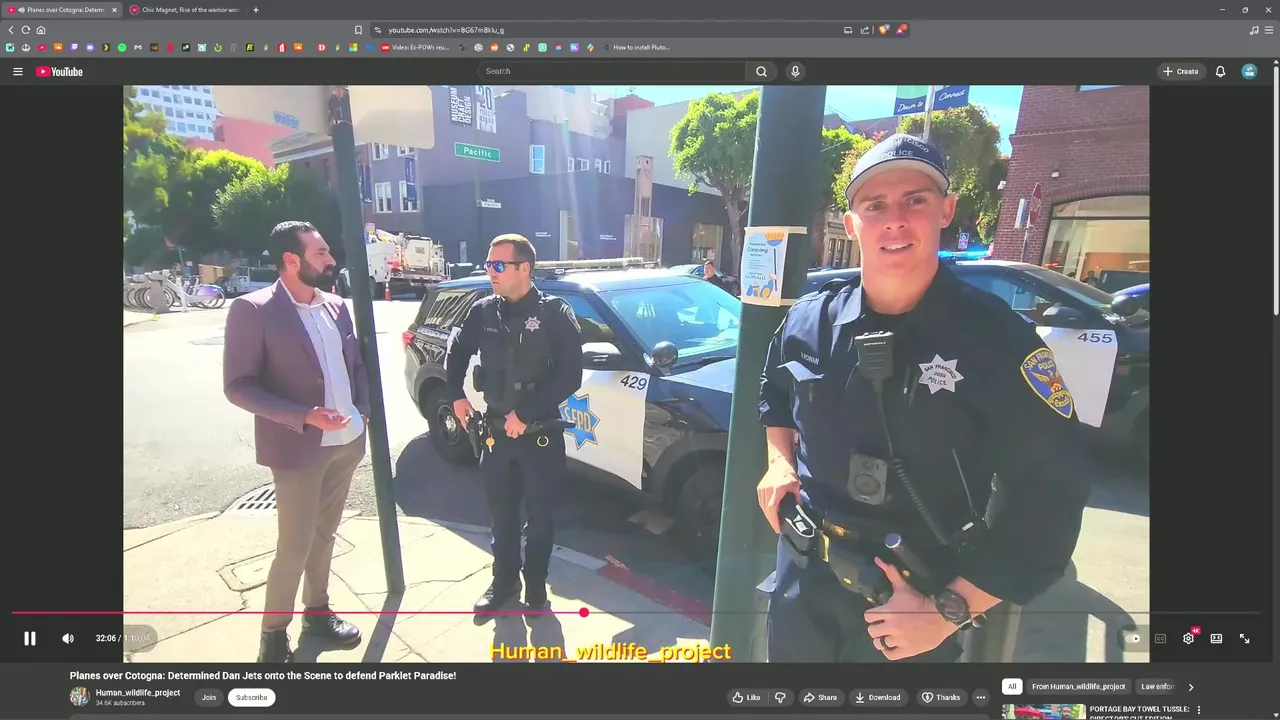Click the Brave Shields lion icon
The width and height of the screenshot is (1280, 720).
tap(883, 30)
